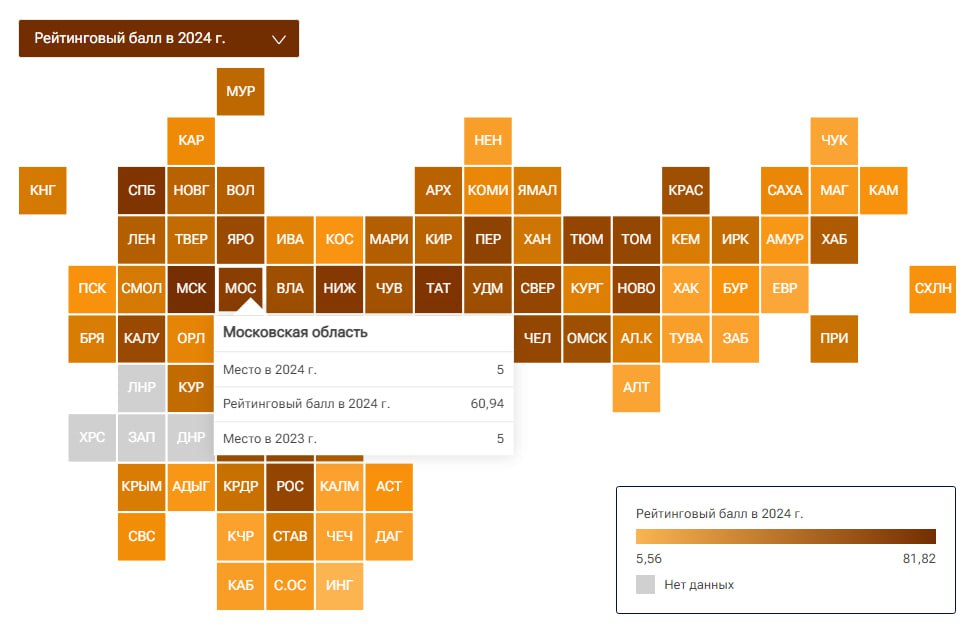Click the КРЫМ region tile
The height and width of the screenshot is (632, 974).
[x=142, y=487]
